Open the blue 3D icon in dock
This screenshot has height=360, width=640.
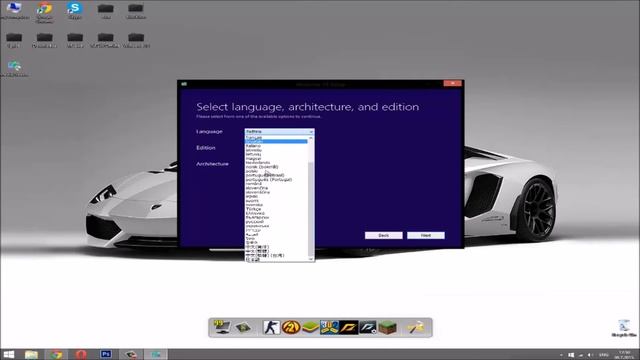(x=329, y=327)
